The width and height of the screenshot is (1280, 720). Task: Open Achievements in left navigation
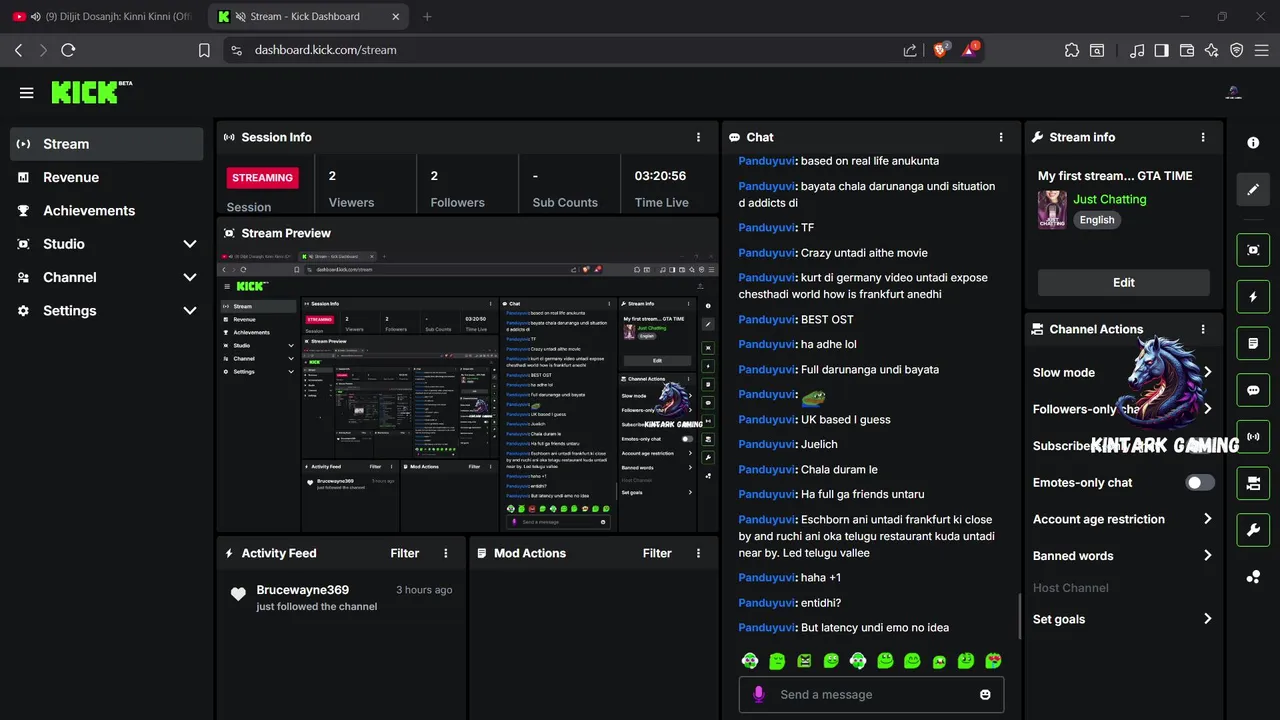point(107,210)
